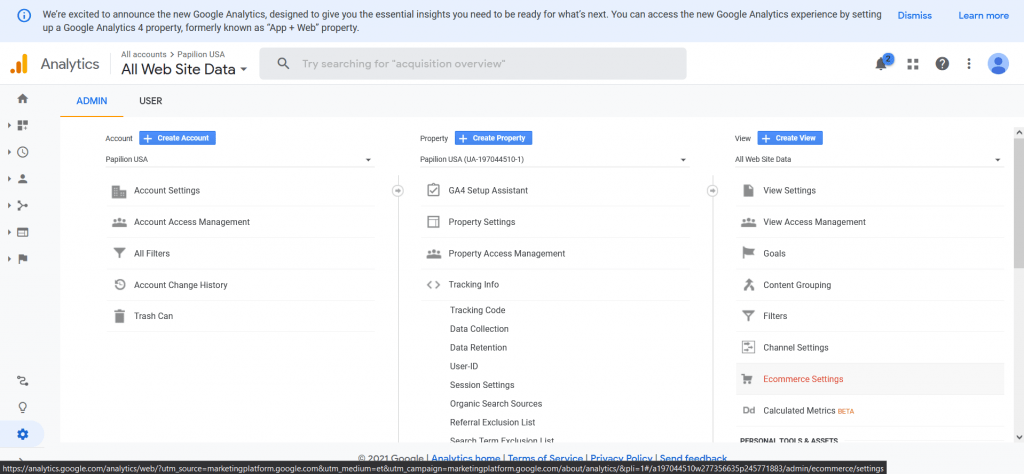This screenshot has height=474, width=1024.
Task: Click the Channel Settings icon
Action: click(x=748, y=347)
